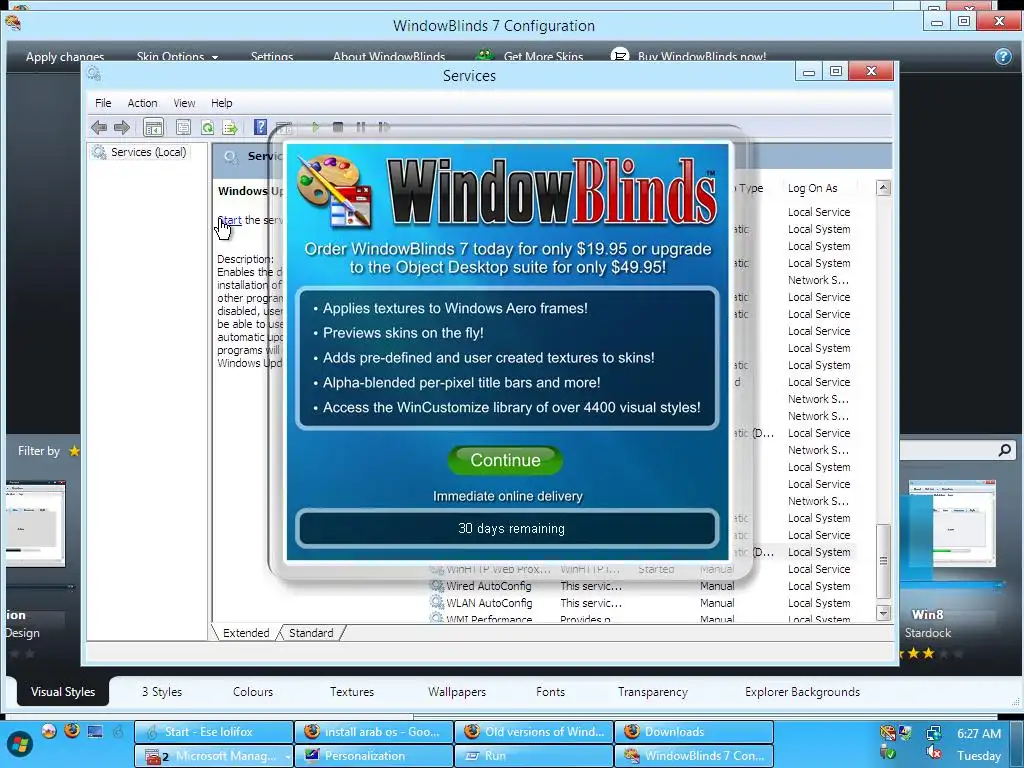Click Get More Skins in WindowBlinds
Image resolution: width=1024 pixels, height=768 pixels.
pyautogui.click(x=530, y=56)
